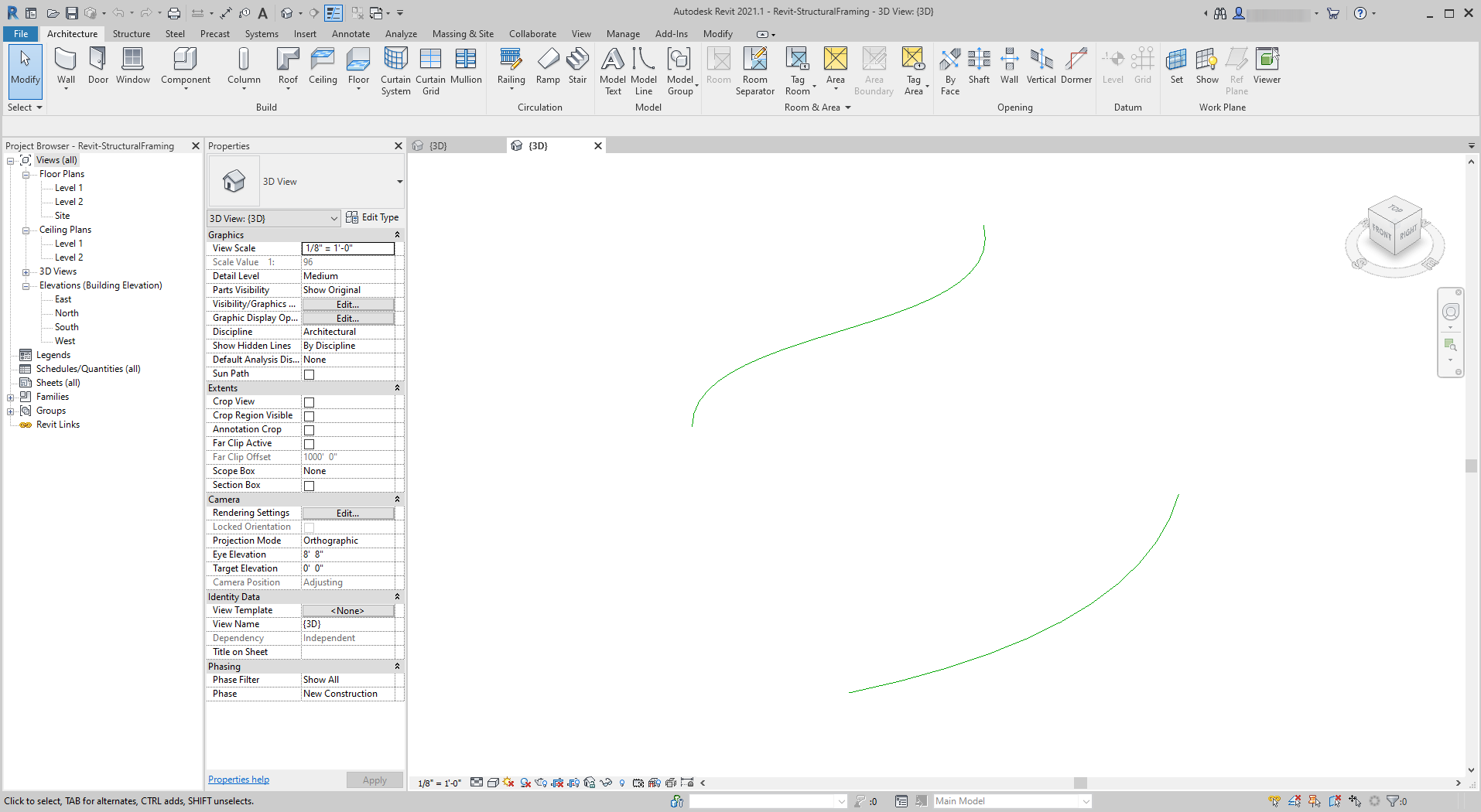
Task: Expand the Floor Plans branch in Project Browser
Action: pyautogui.click(x=24, y=173)
